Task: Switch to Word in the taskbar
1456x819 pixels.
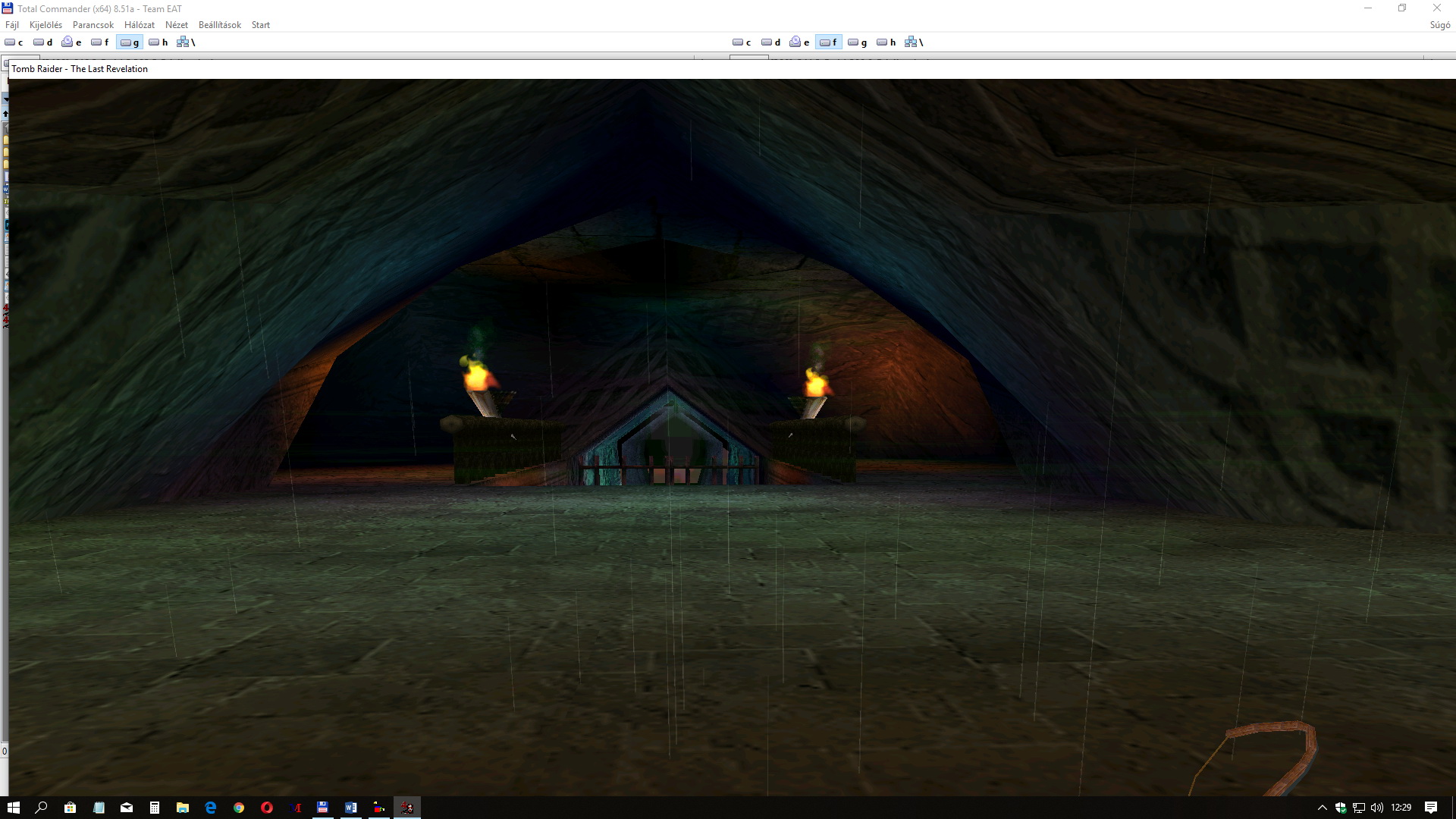Action: (x=351, y=808)
